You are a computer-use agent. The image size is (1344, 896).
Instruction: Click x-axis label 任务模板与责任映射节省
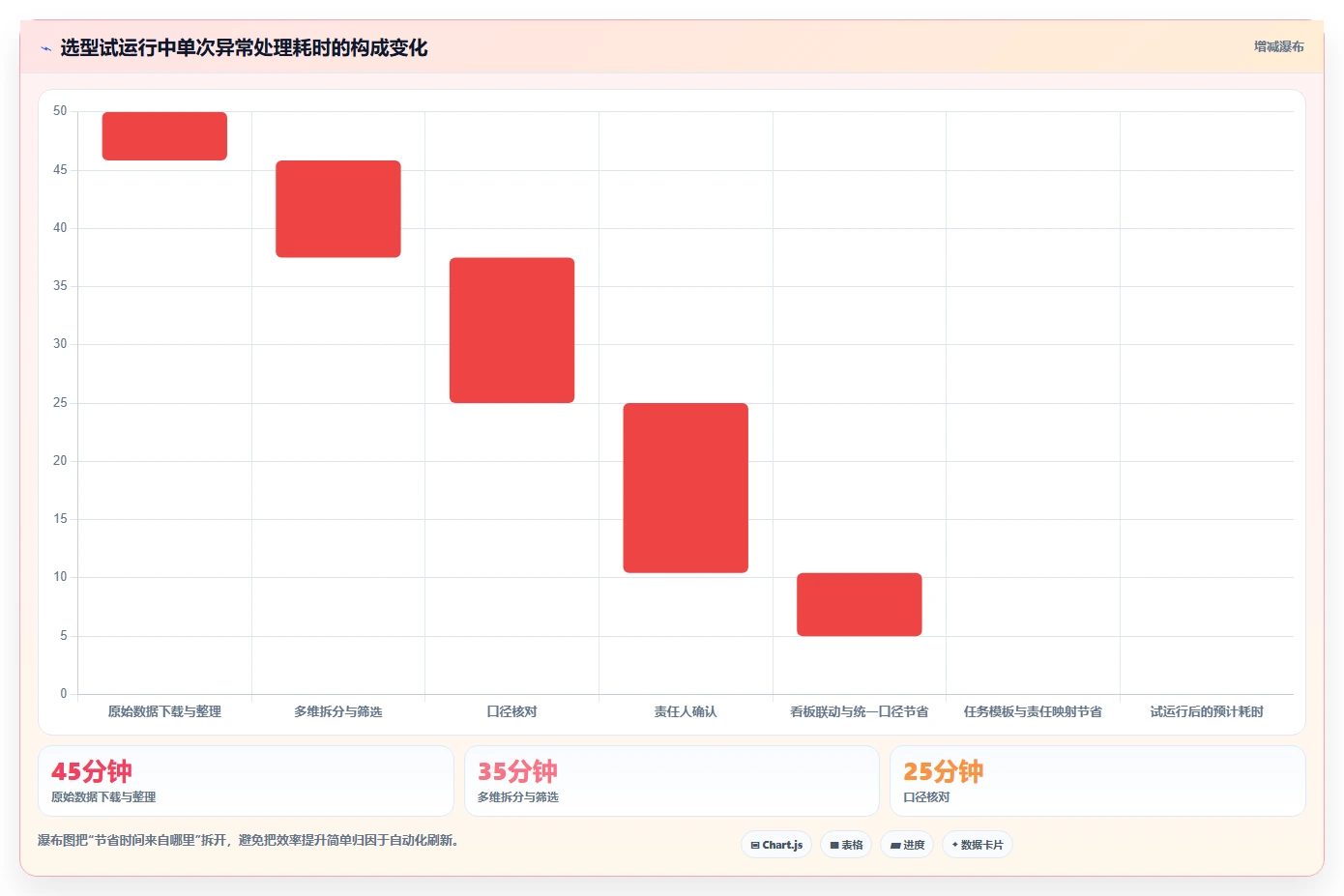(1033, 711)
